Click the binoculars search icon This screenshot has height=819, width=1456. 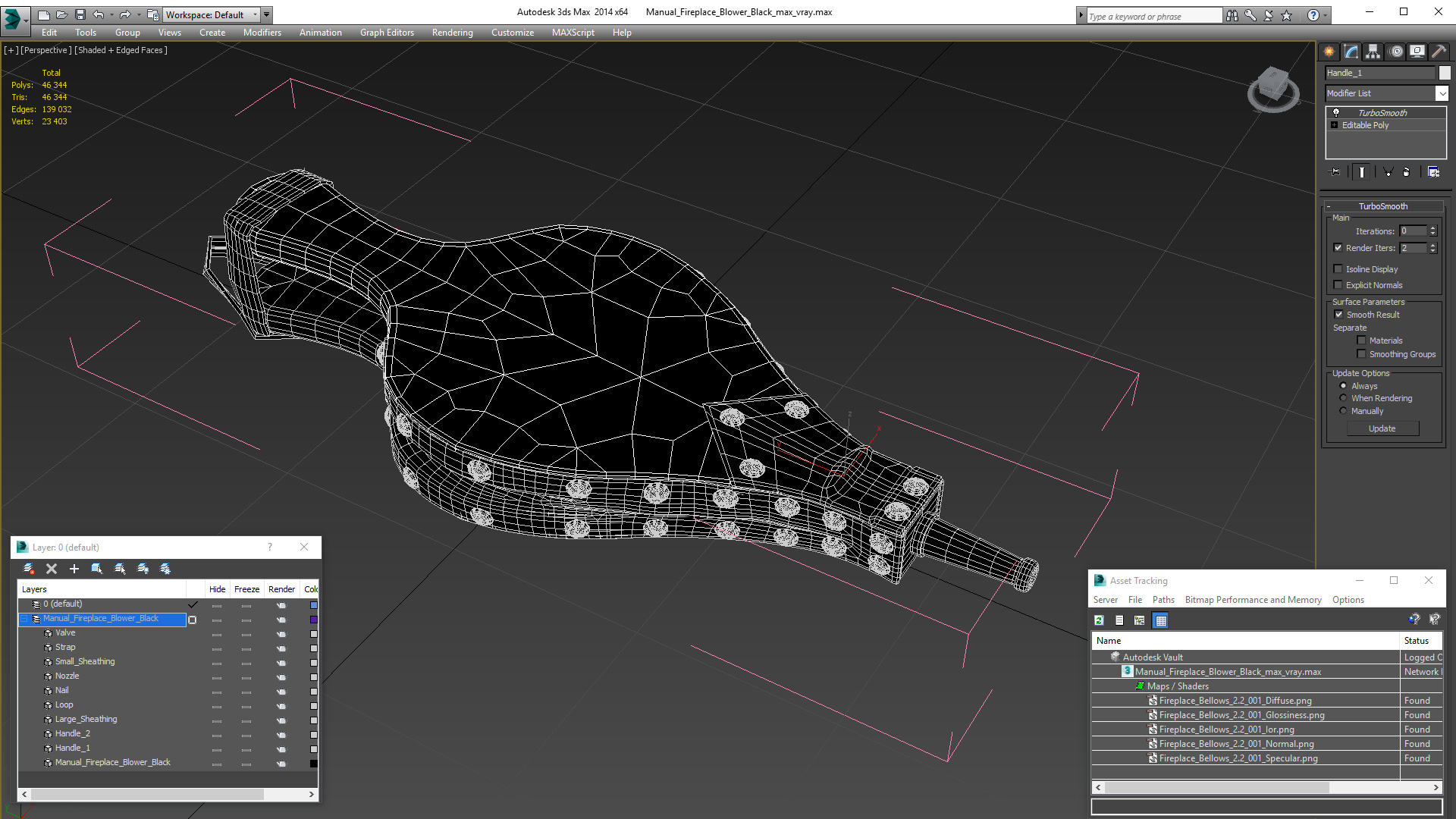(x=1232, y=15)
